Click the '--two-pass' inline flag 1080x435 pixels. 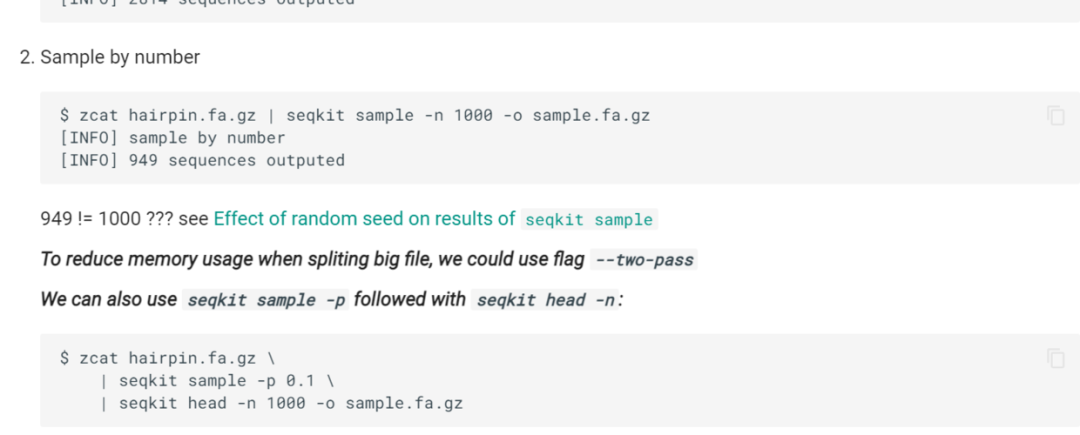point(643,260)
